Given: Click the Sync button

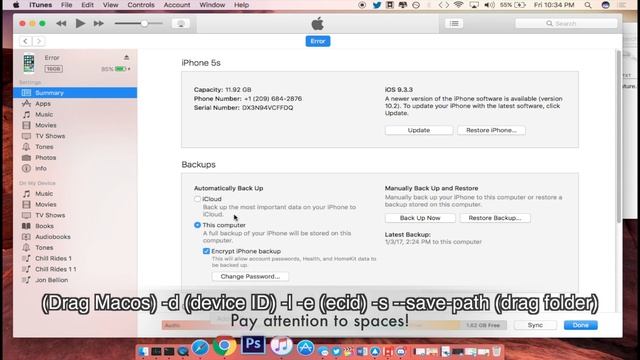Looking at the screenshot, I should (x=535, y=325).
